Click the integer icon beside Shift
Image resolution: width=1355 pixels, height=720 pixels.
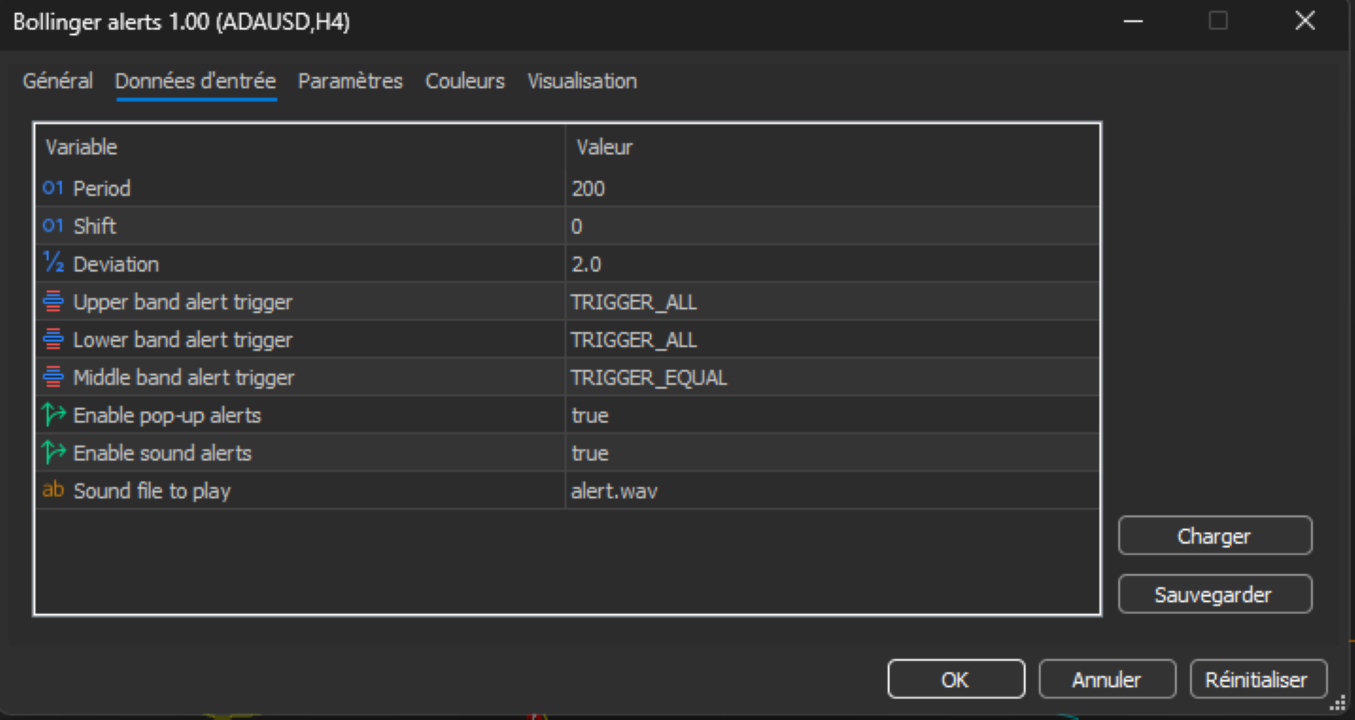pos(53,226)
